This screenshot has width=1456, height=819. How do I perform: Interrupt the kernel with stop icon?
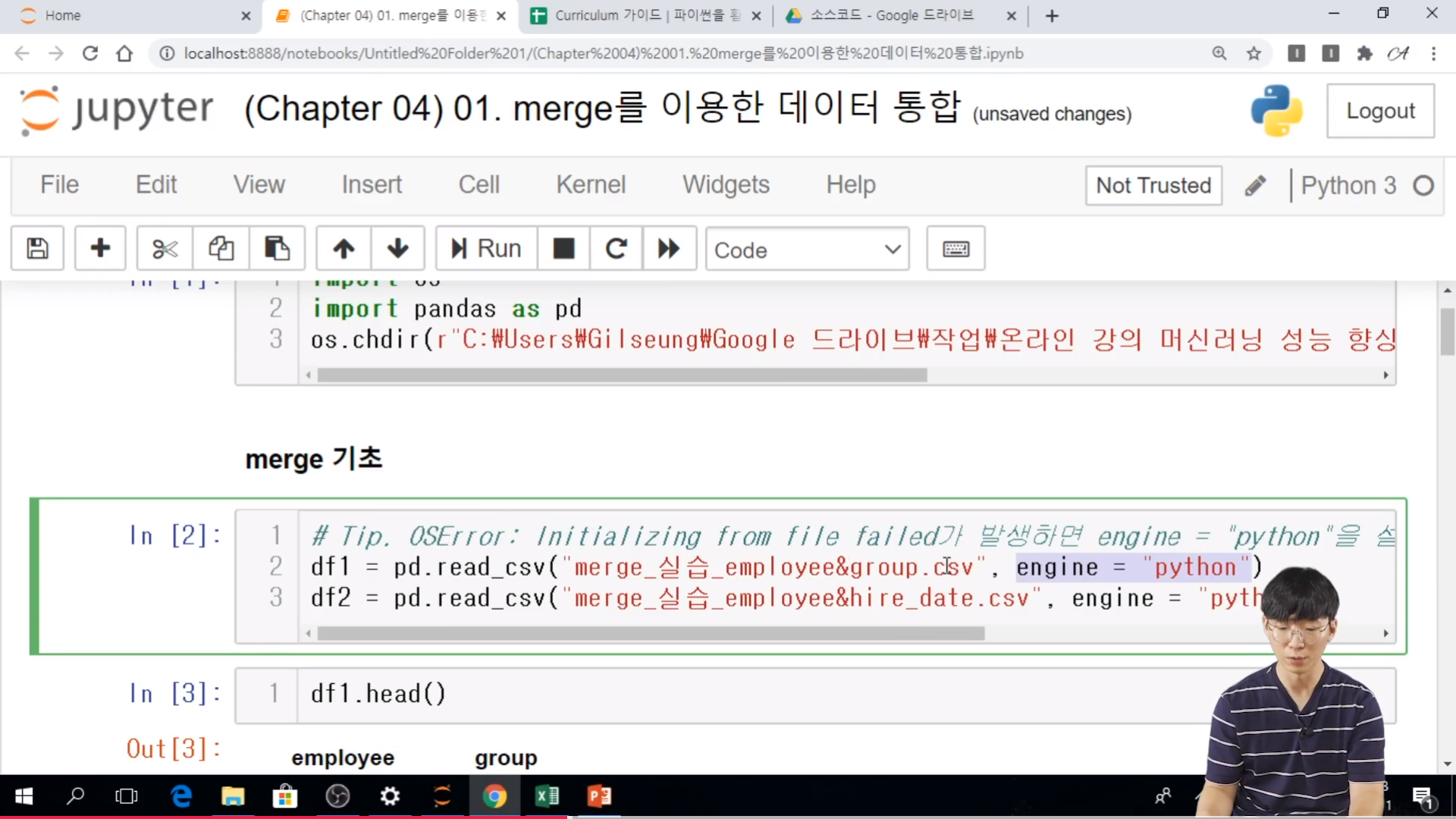(563, 248)
